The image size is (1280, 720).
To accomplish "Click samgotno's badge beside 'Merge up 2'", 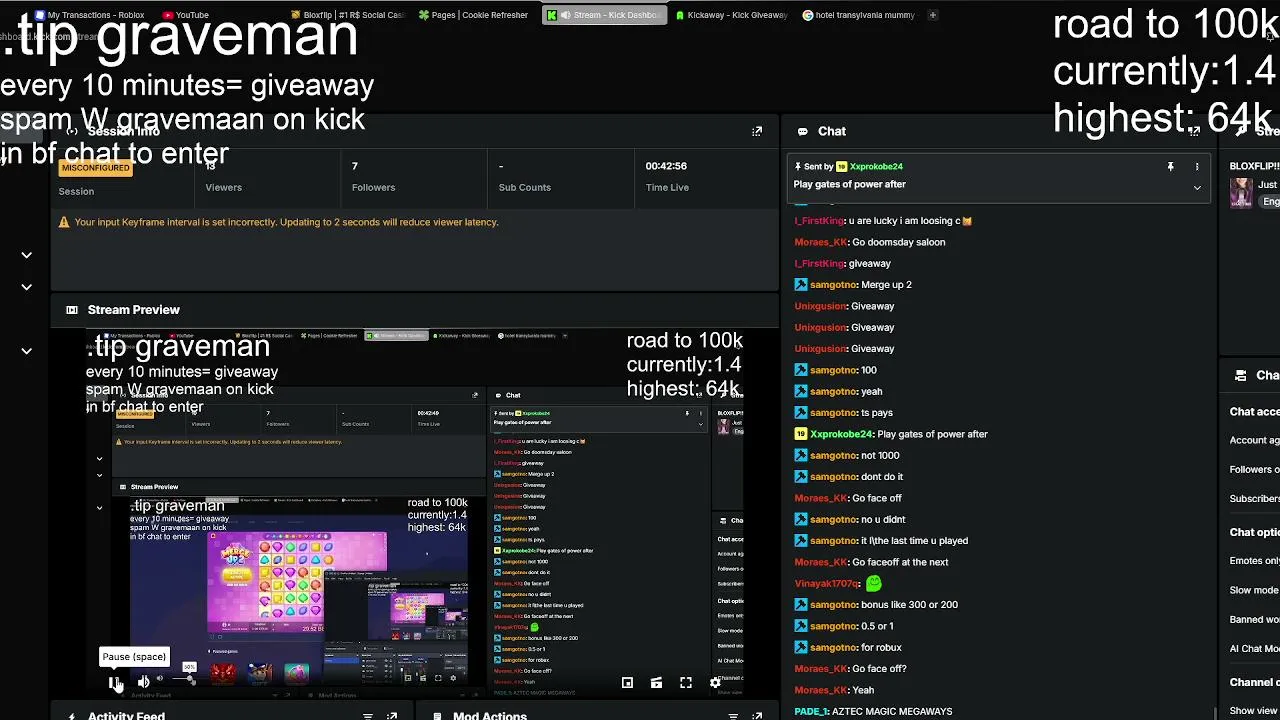I will point(801,285).
